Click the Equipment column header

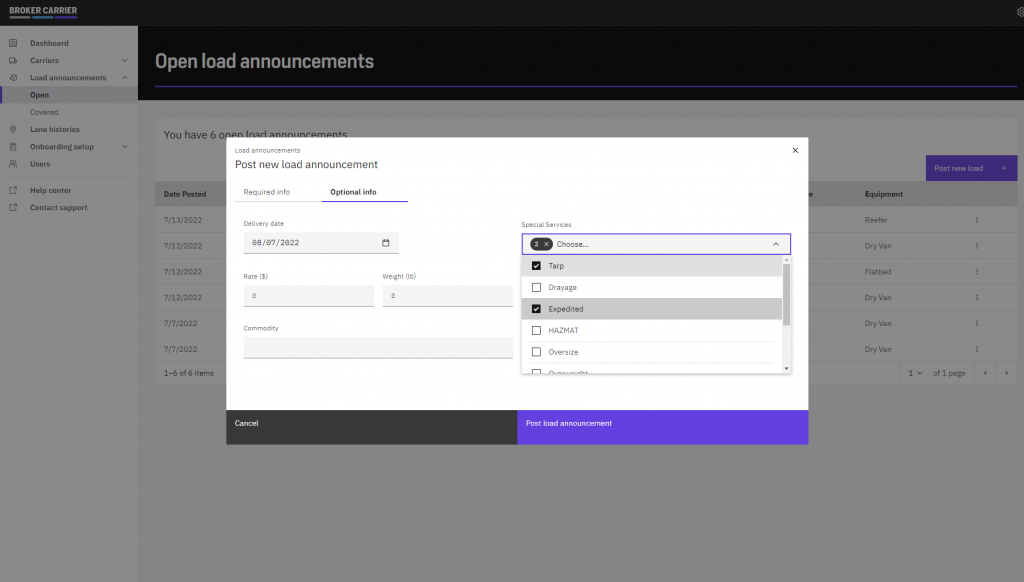point(884,194)
